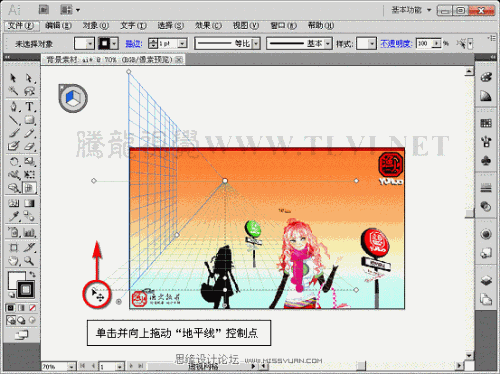Select the Line Segment tool
The height and width of the screenshot is (374, 500).
[13, 120]
